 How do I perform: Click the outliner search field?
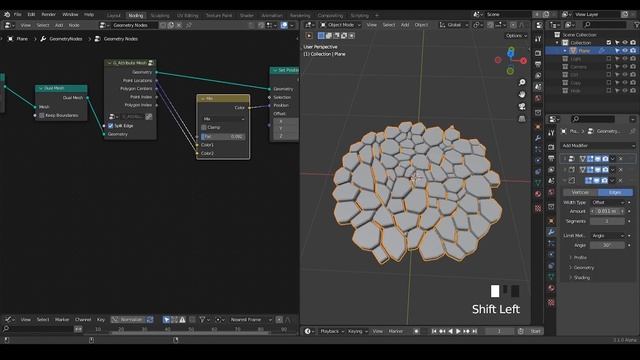point(604,25)
